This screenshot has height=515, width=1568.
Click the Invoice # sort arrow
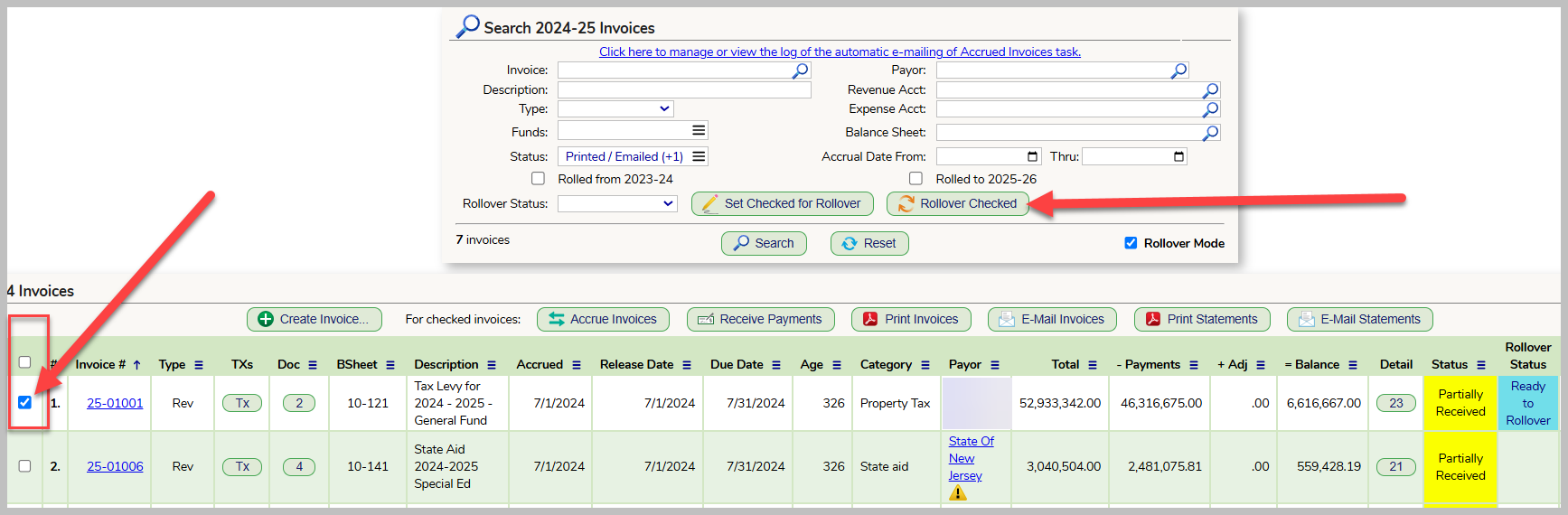pyautogui.click(x=137, y=365)
